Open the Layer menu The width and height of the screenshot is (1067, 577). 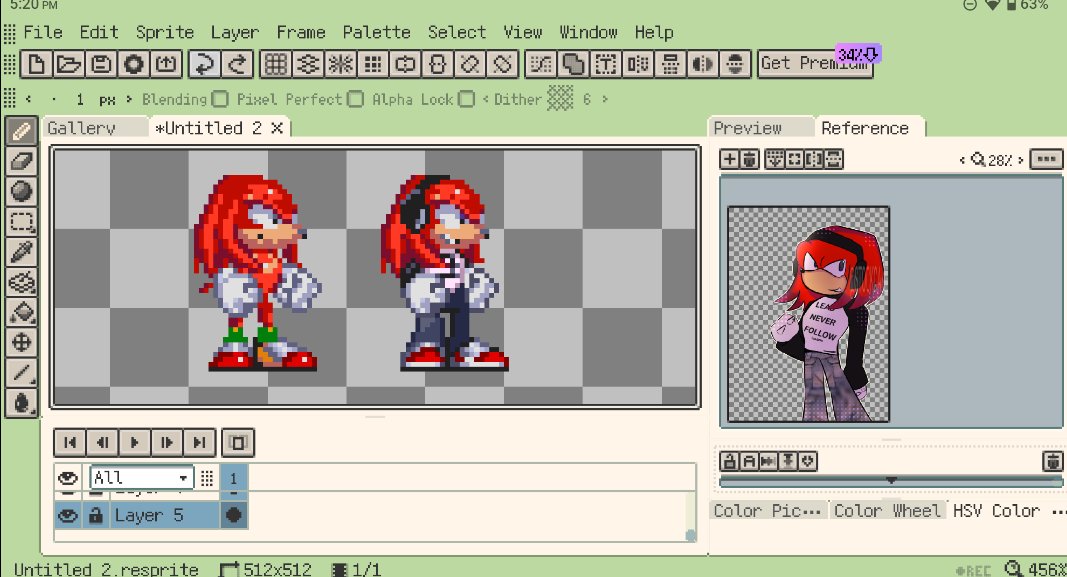235,32
